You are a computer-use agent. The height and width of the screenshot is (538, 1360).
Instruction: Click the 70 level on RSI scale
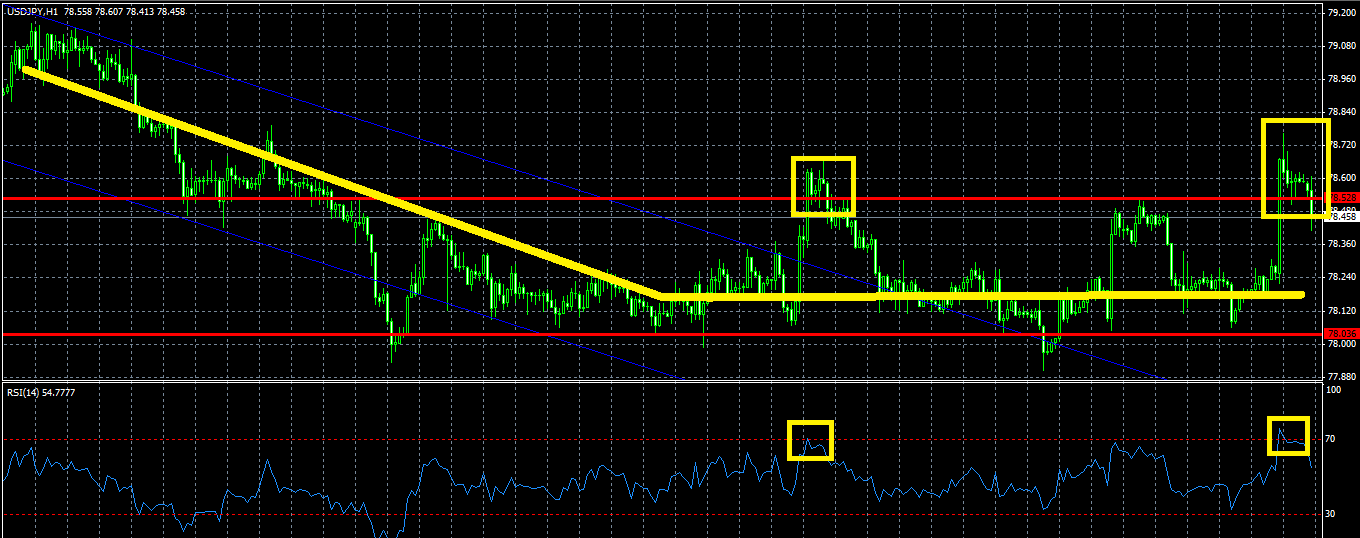pyautogui.click(x=1331, y=439)
